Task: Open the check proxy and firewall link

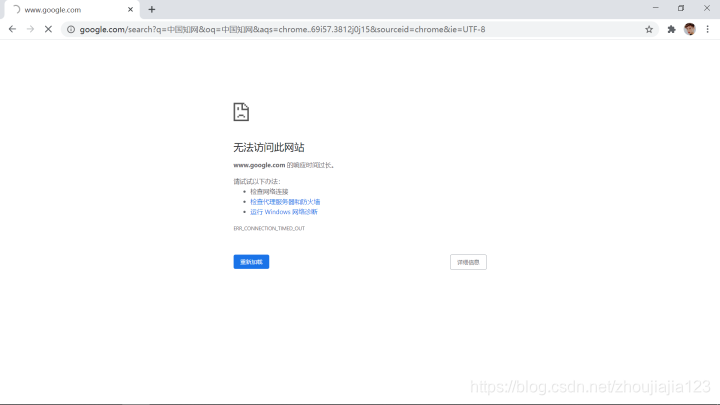Action: coord(285,202)
